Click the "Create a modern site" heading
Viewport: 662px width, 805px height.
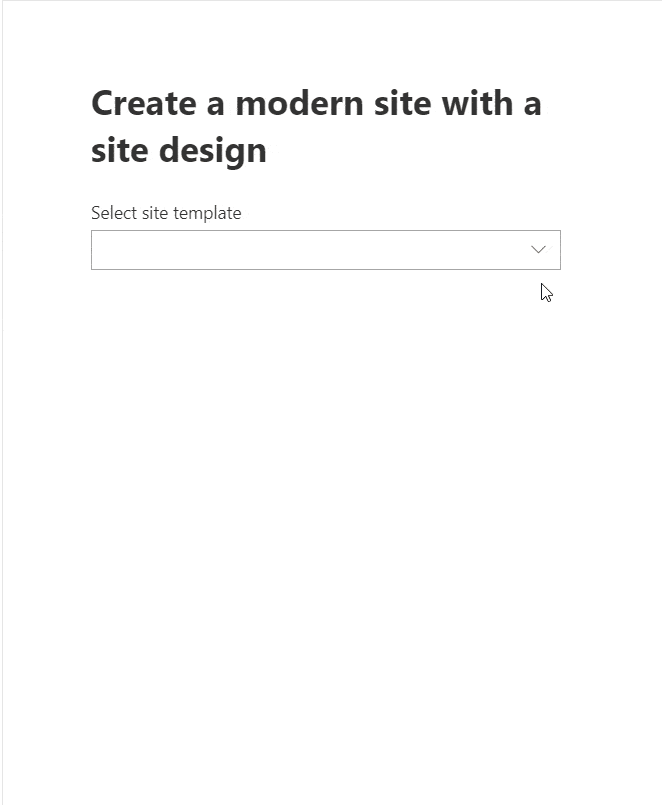click(316, 126)
